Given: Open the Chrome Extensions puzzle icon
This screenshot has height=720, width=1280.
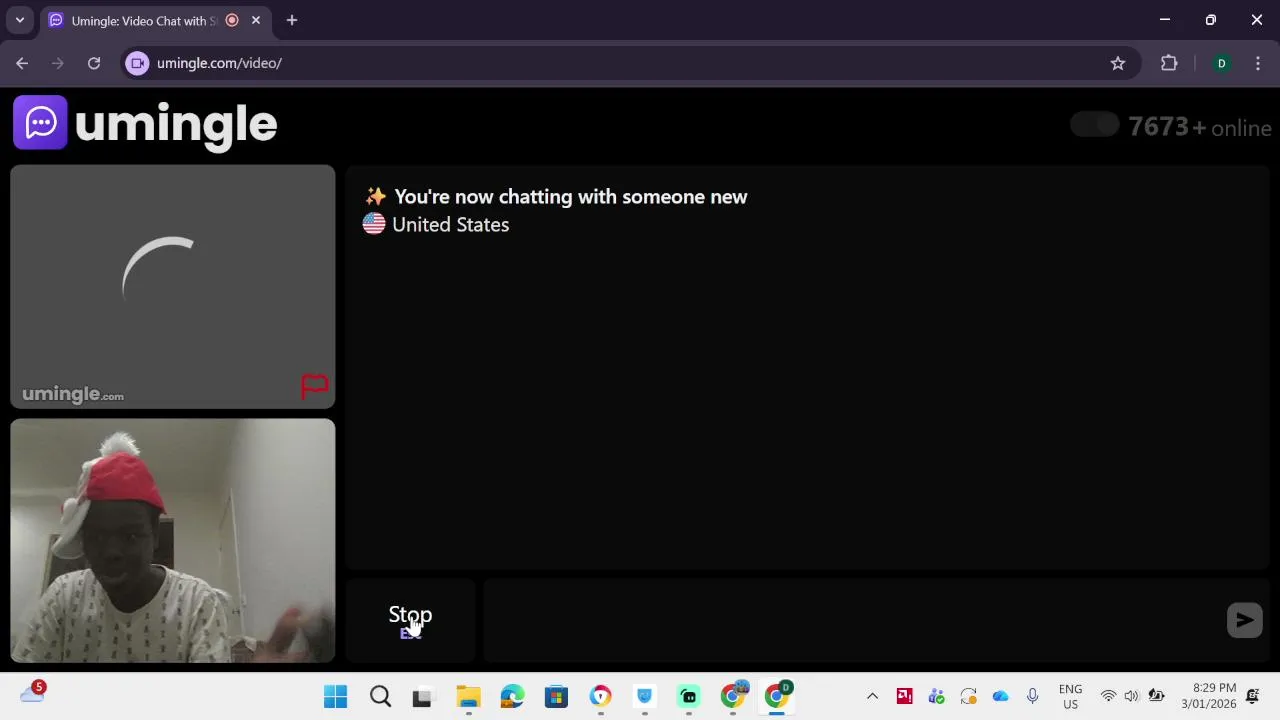Looking at the screenshot, I should (x=1169, y=63).
